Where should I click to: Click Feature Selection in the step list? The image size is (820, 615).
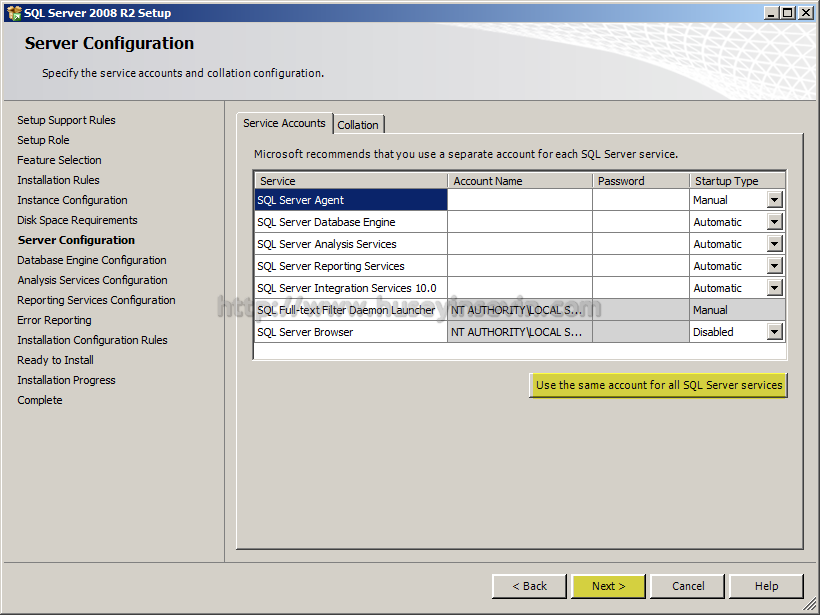(59, 160)
